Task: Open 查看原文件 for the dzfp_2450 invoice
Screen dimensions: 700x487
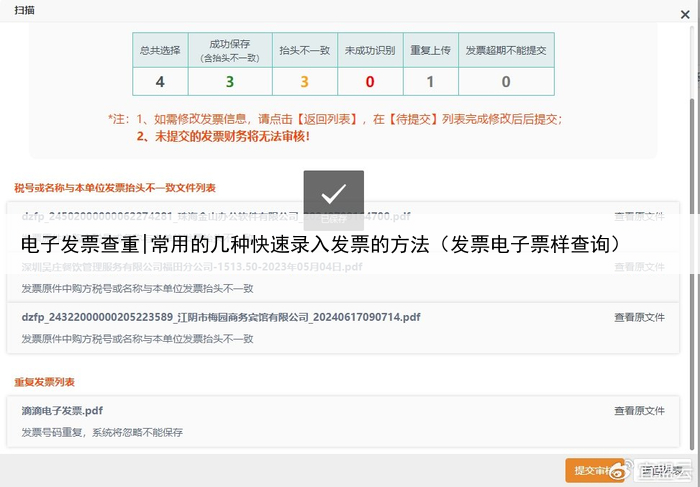Action: (639, 215)
